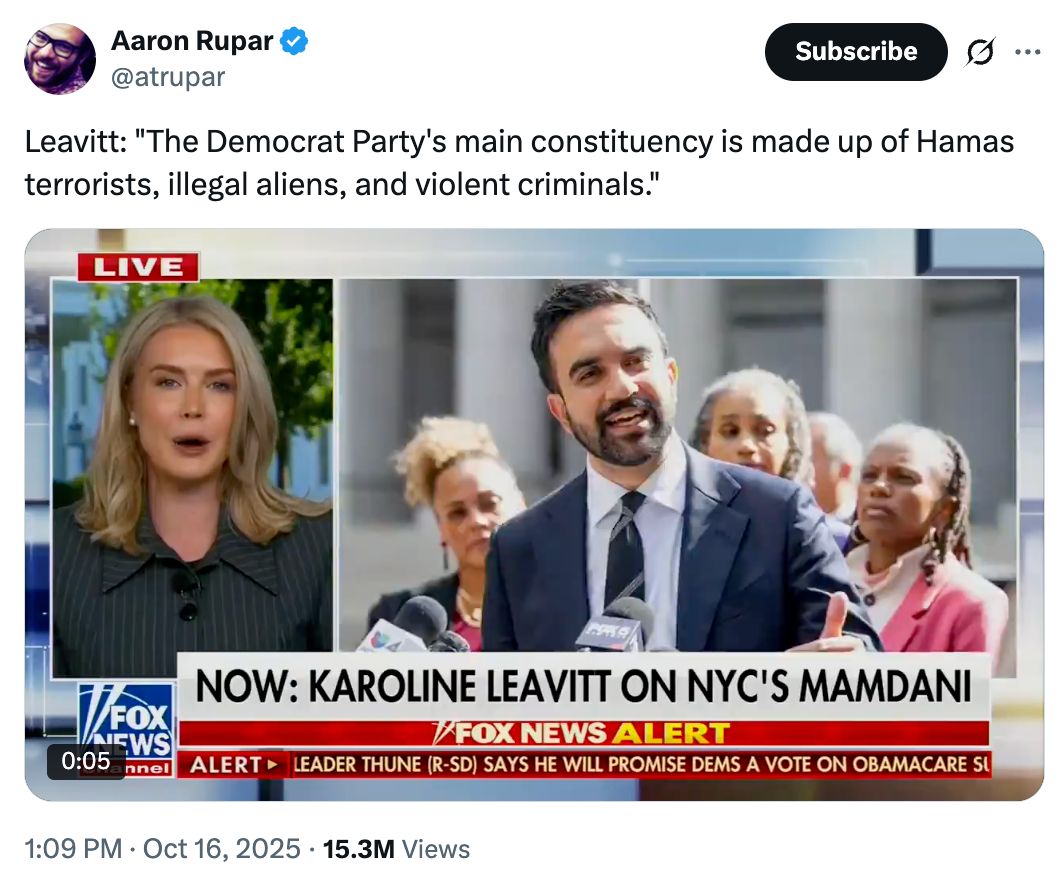
Task: Click the red LIVE badge on video
Action: (x=138, y=267)
